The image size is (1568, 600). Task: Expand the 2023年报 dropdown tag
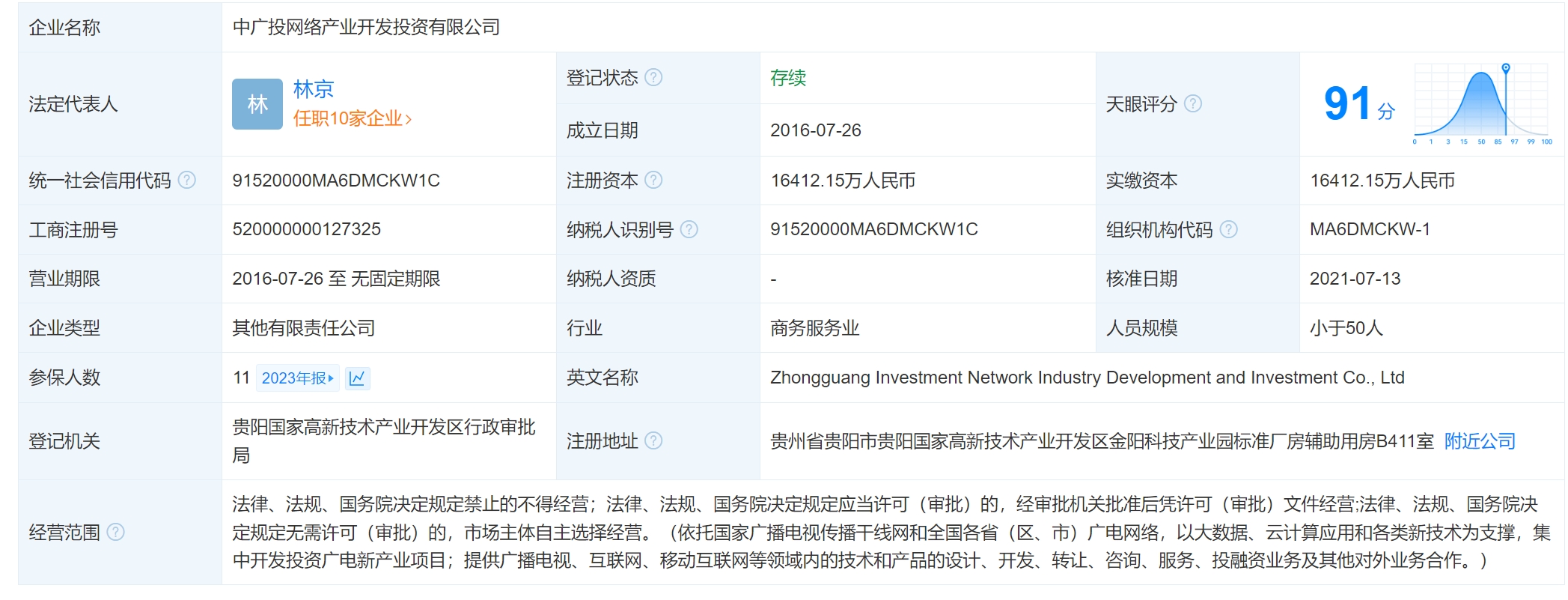point(298,378)
